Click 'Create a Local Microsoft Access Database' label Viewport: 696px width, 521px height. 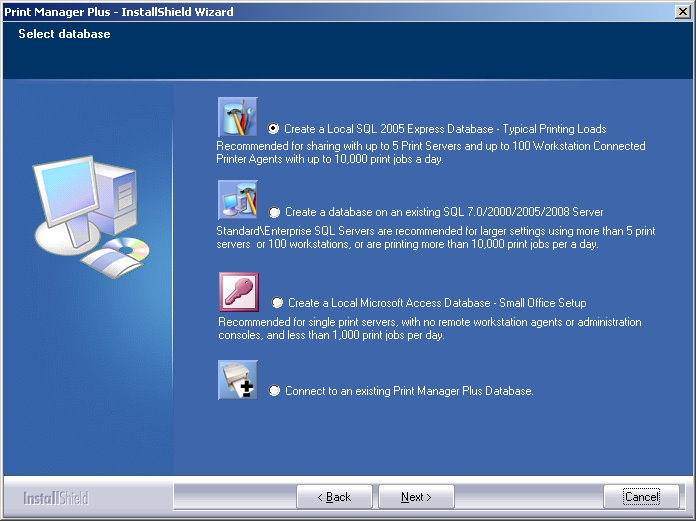tap(437, 303)
